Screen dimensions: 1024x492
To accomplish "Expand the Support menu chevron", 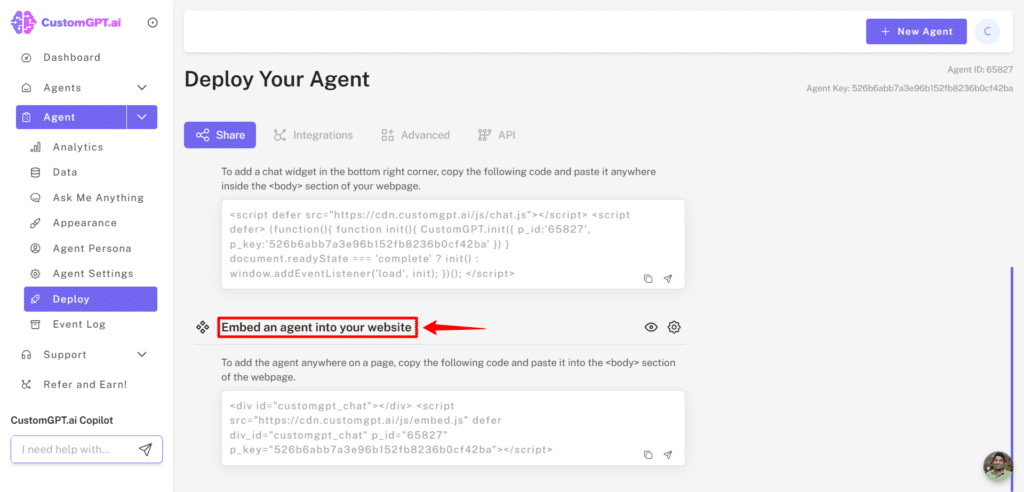I will click(142, 355).
